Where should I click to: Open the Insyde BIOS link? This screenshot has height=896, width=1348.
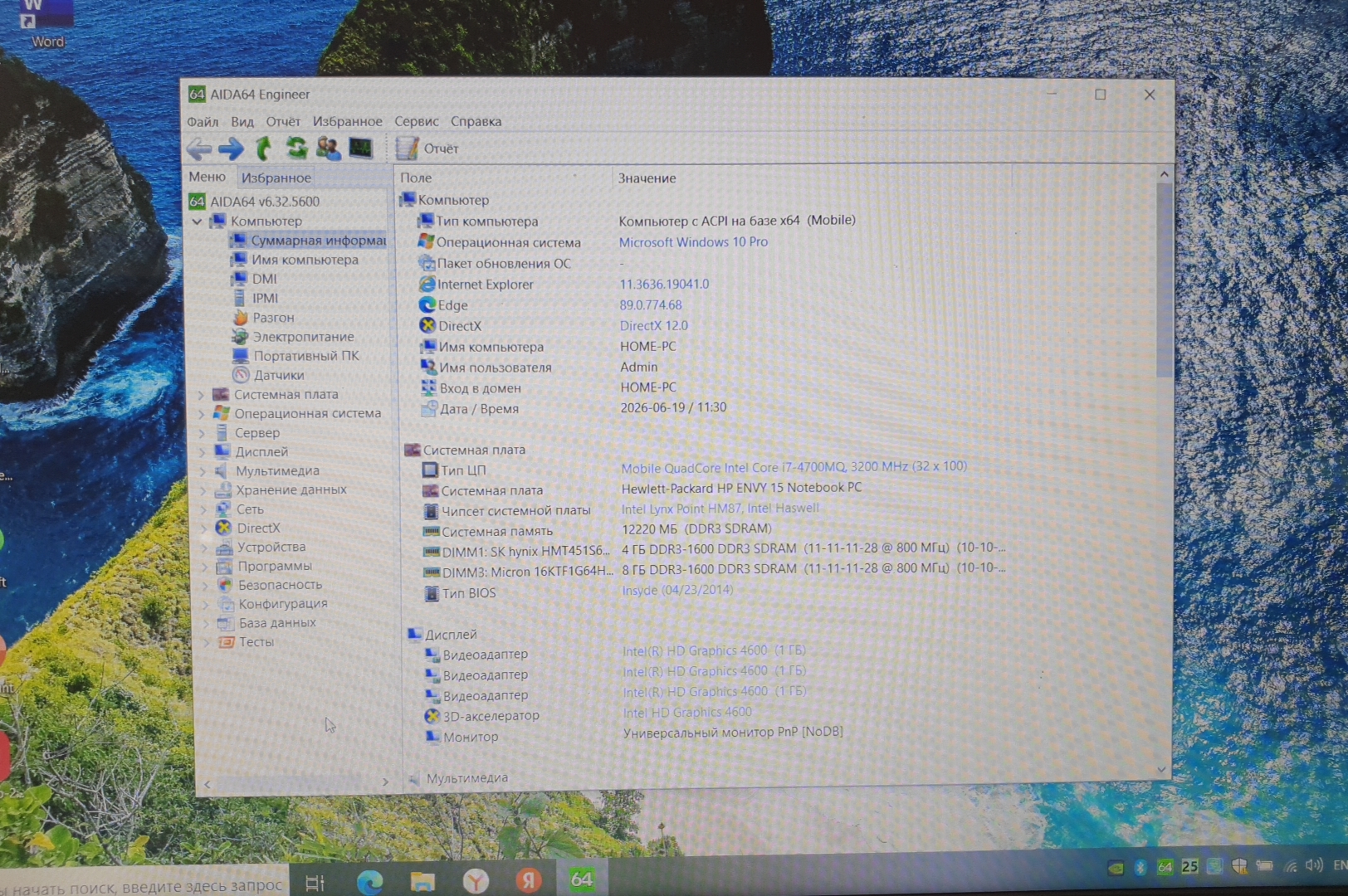coord(677,590)
